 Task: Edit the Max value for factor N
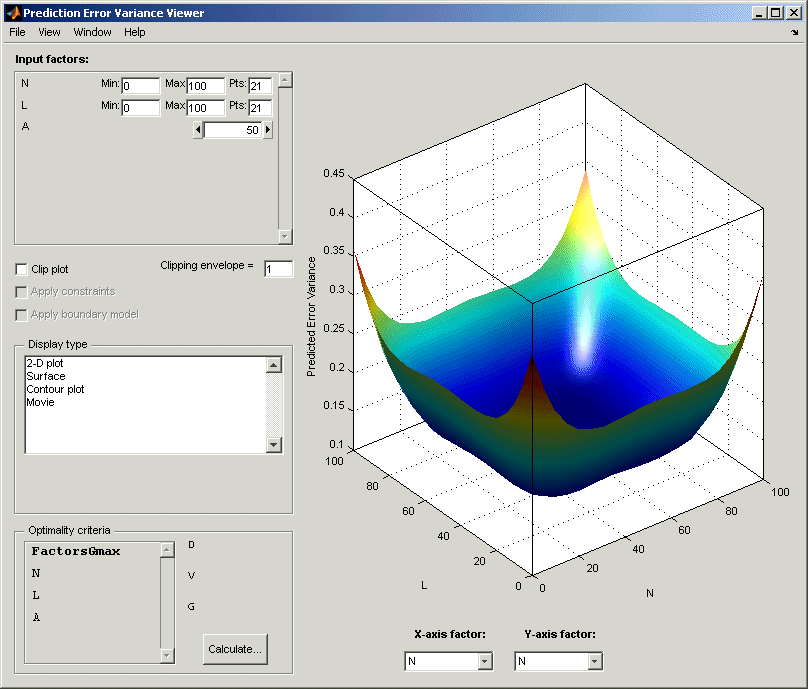point(204,85)
